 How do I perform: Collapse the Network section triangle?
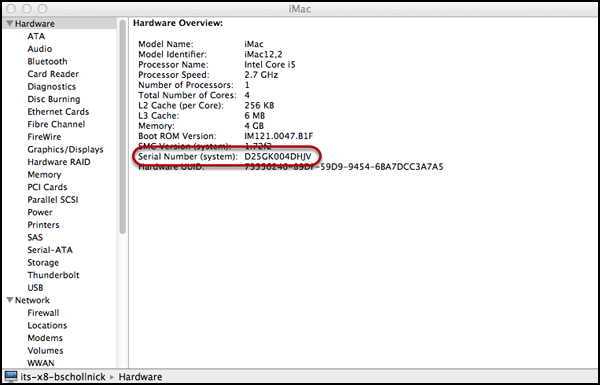click(10, 300)
